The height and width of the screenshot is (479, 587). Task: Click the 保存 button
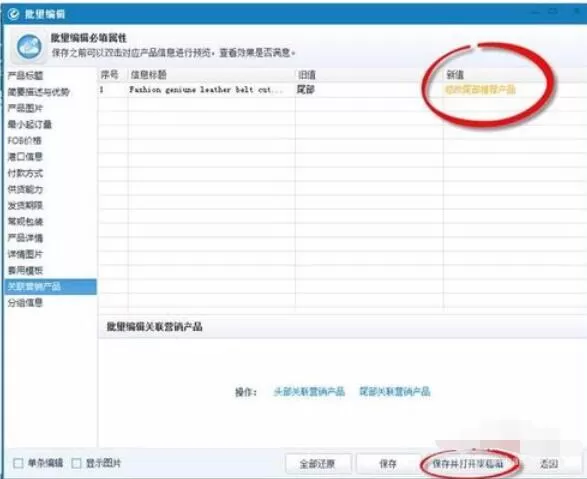coord(388,464)
